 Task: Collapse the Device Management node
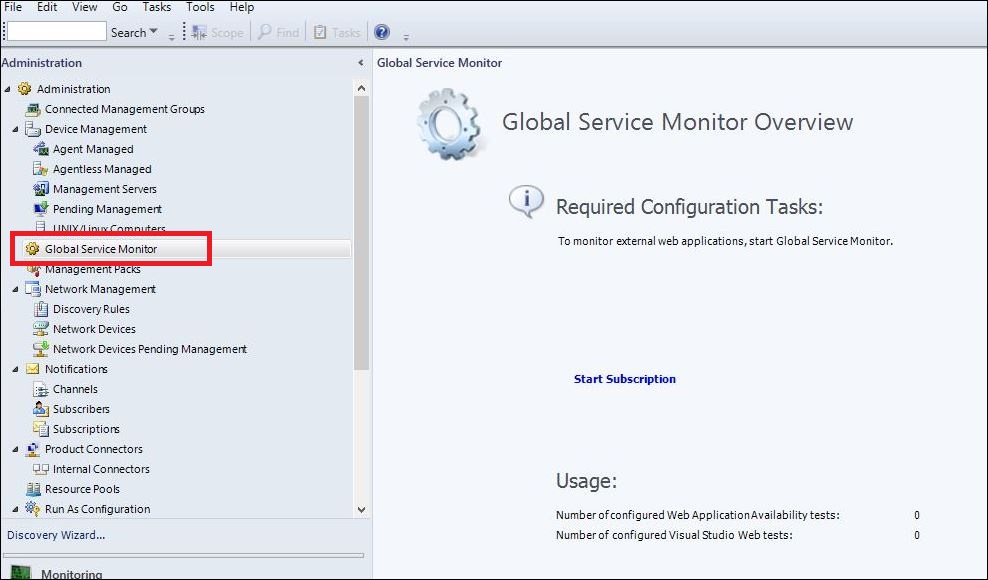click(16, 129)
